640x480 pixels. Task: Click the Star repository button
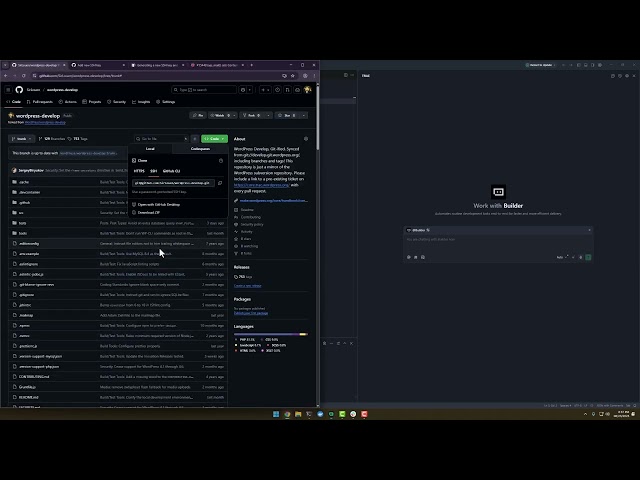click(x=287, y=116)
